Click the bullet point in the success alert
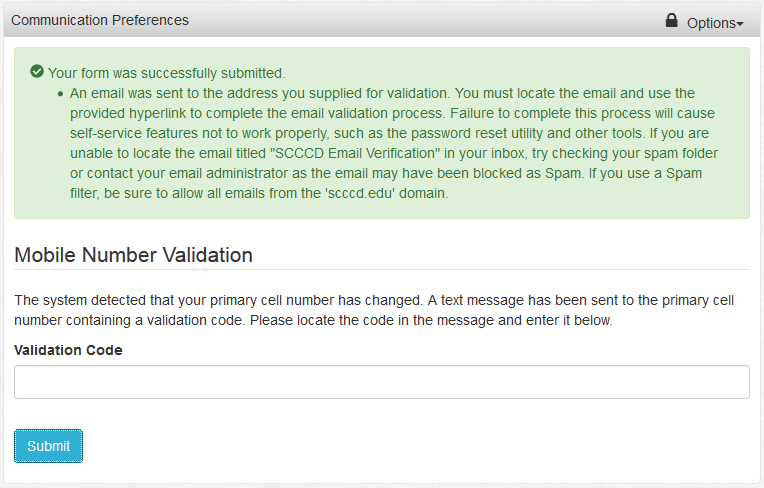The width and height of the screenshot is (764, 488). coord(60,93)
